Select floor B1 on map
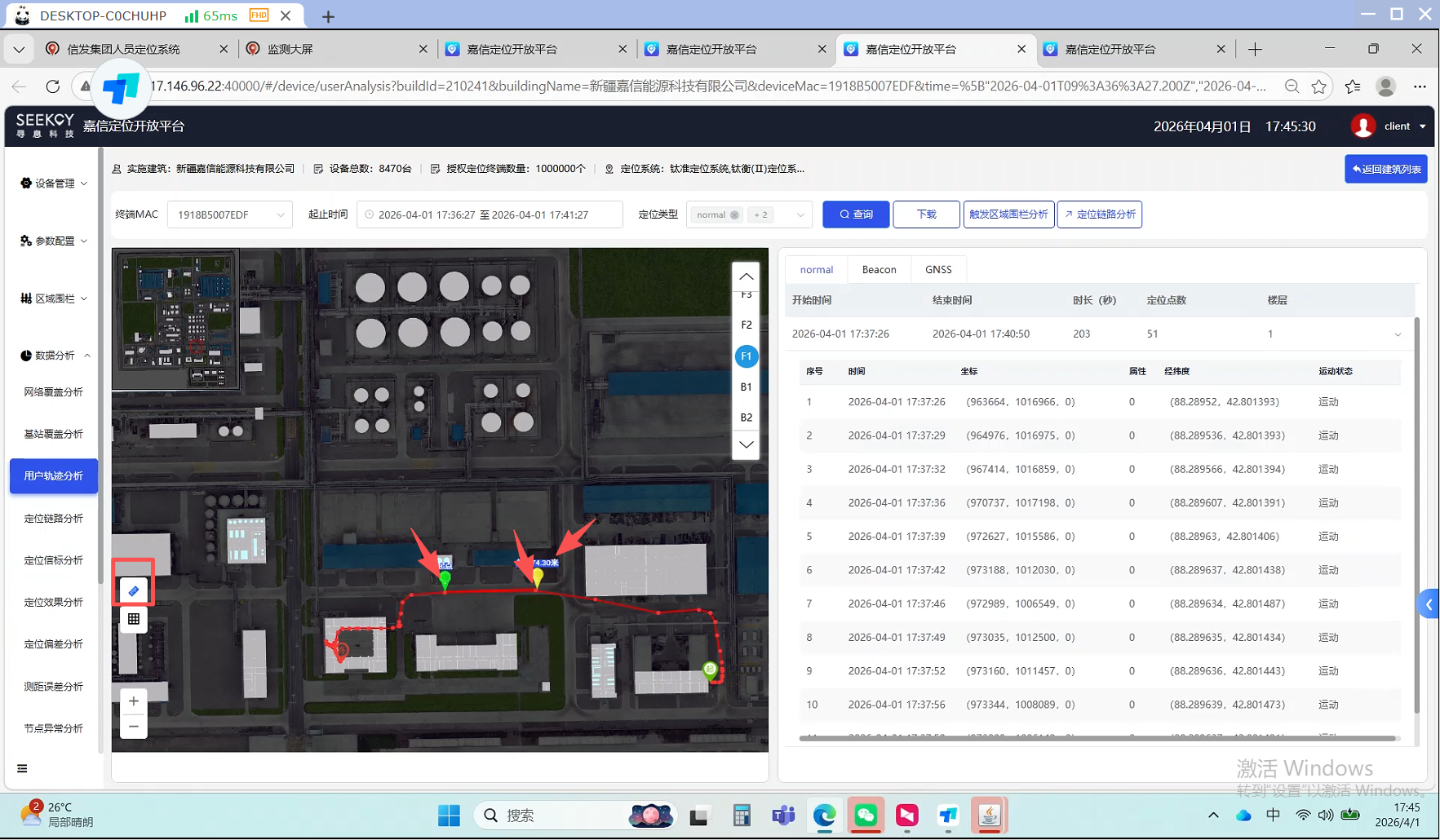The height and width of the screenshot is (840, 1440). click(x=746, y=387)
